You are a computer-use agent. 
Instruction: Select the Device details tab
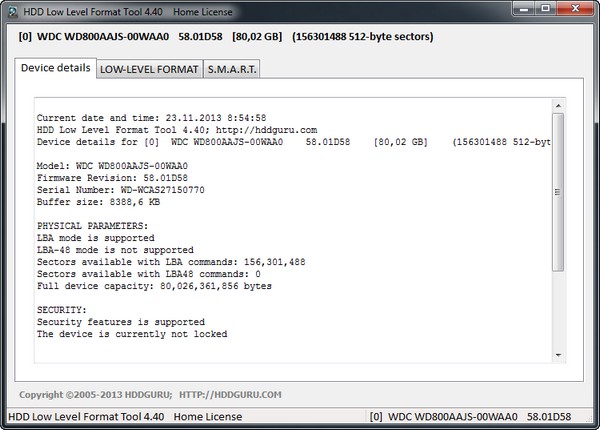tap(55, 68)
